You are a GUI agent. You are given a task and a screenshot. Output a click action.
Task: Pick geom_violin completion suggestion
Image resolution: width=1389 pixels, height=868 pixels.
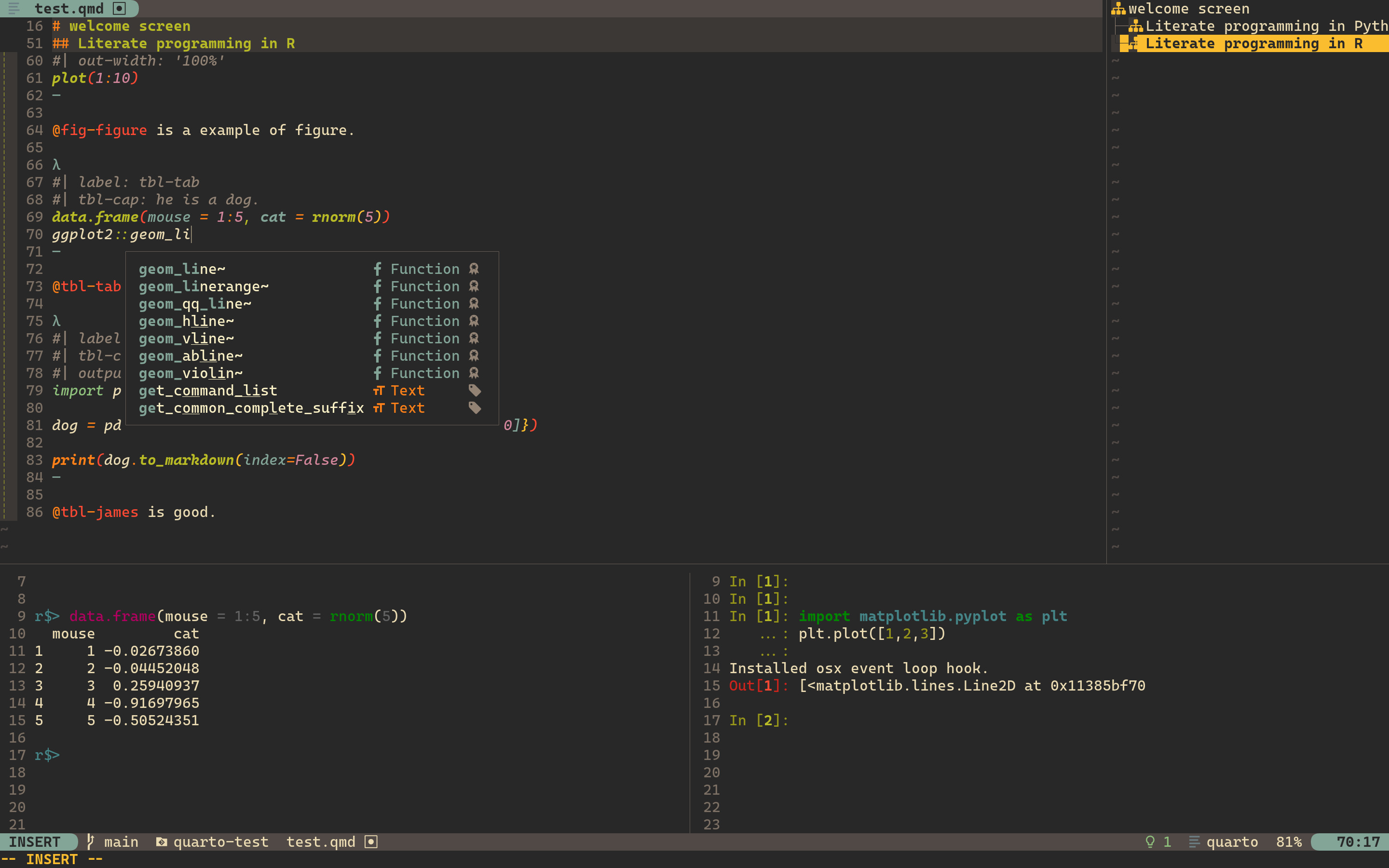tap(190, 373)
